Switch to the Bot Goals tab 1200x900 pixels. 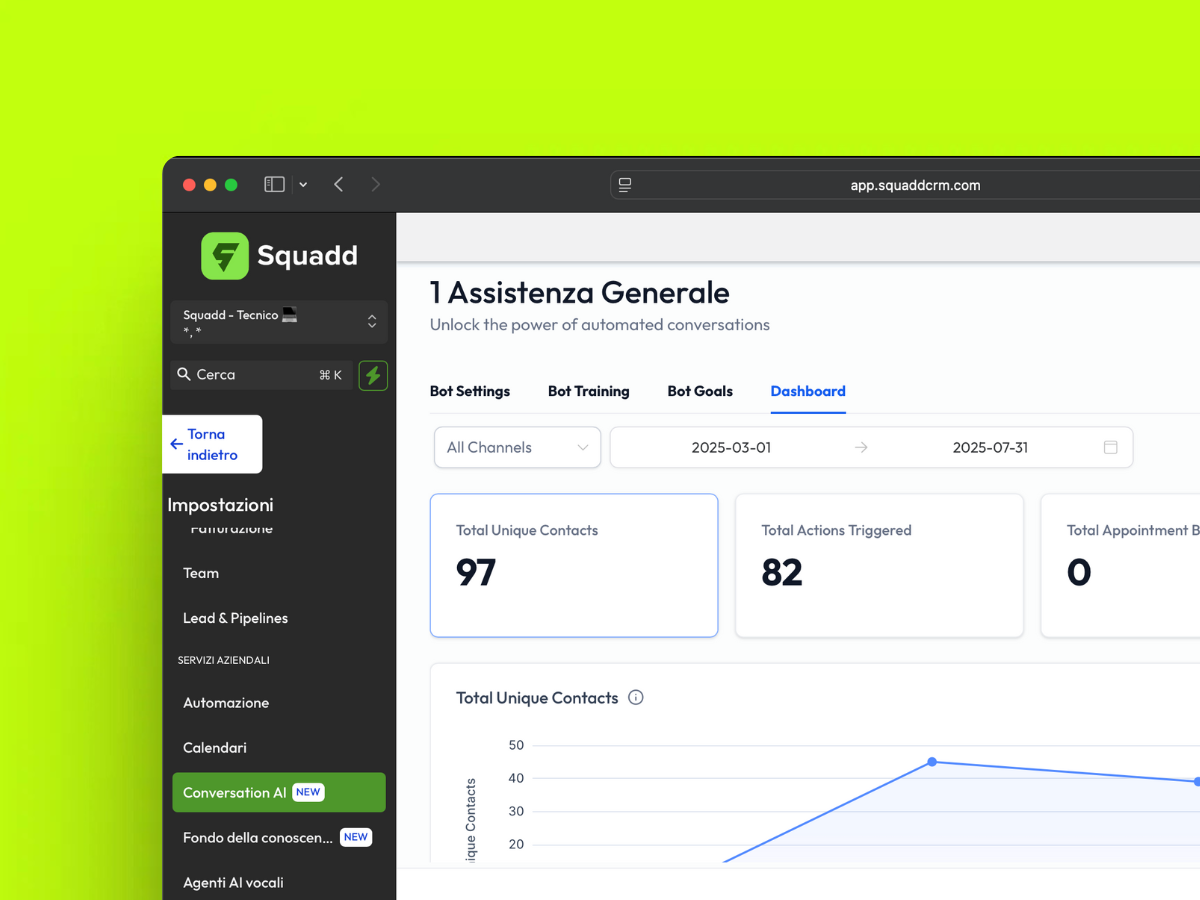tap(700, 391)
